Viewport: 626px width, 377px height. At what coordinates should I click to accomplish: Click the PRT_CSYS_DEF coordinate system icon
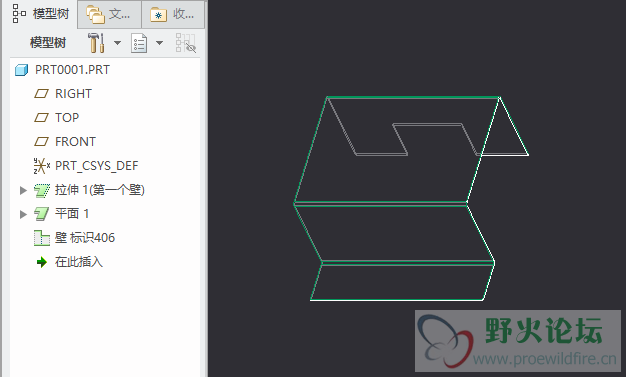[x=42, y=166]
